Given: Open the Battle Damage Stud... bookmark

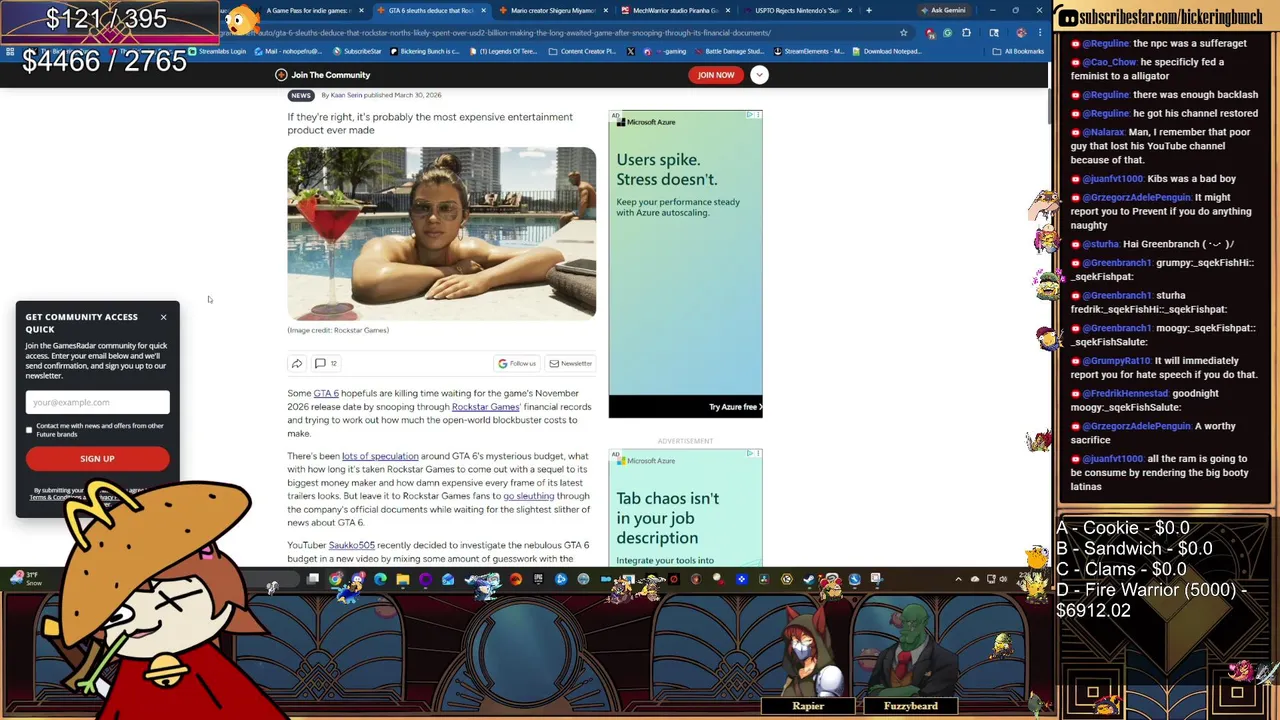Looking at the screenshot, I should point(729,51).
